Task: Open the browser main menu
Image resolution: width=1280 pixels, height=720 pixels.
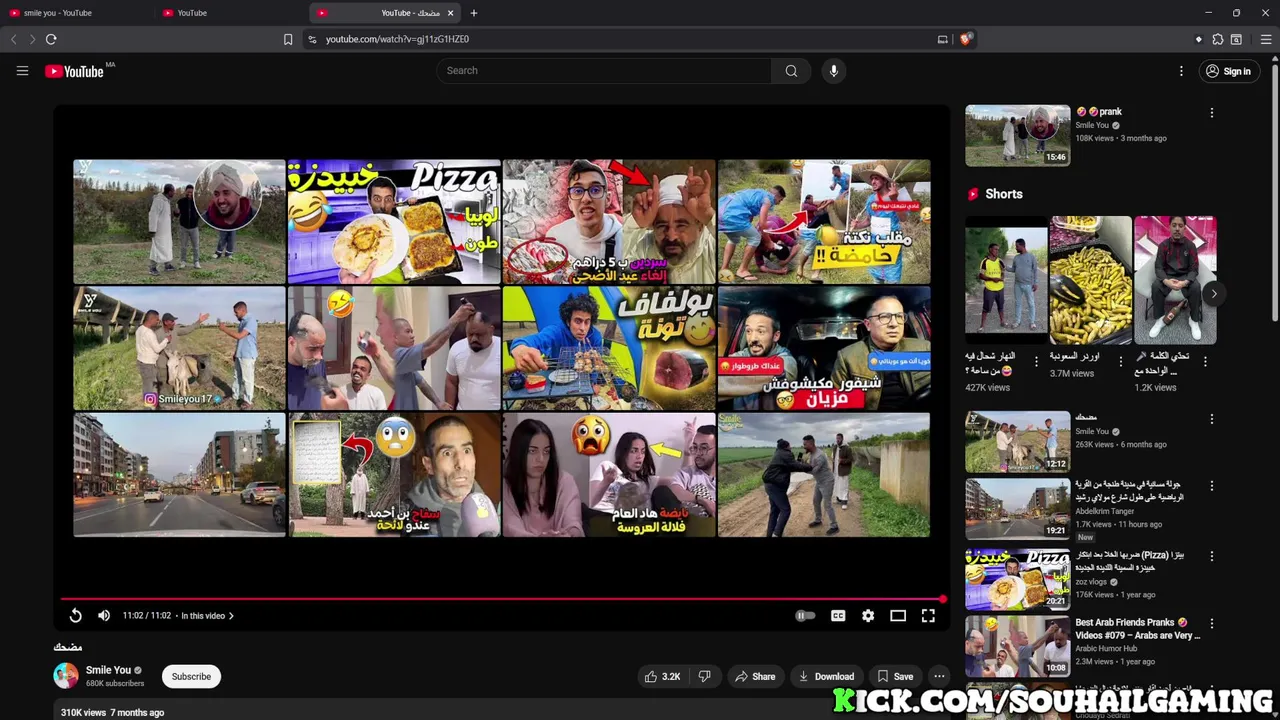Action: pos(1265,39)
